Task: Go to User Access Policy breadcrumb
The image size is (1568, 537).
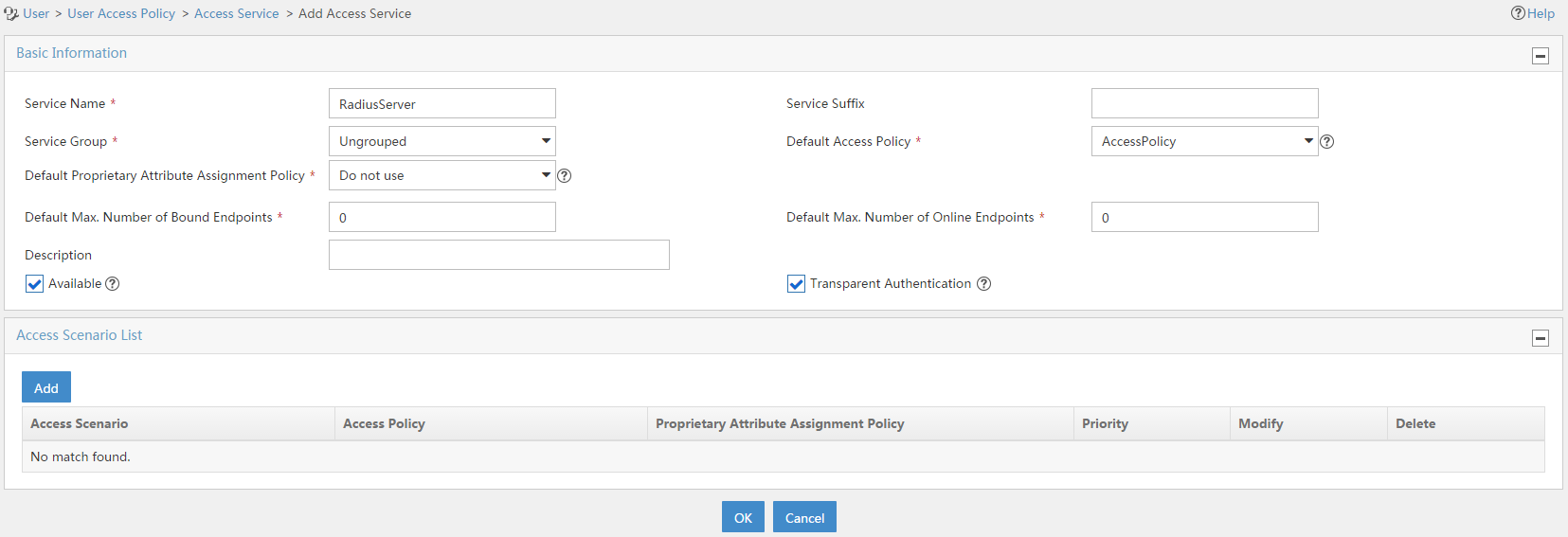Action: coord(121,13)
